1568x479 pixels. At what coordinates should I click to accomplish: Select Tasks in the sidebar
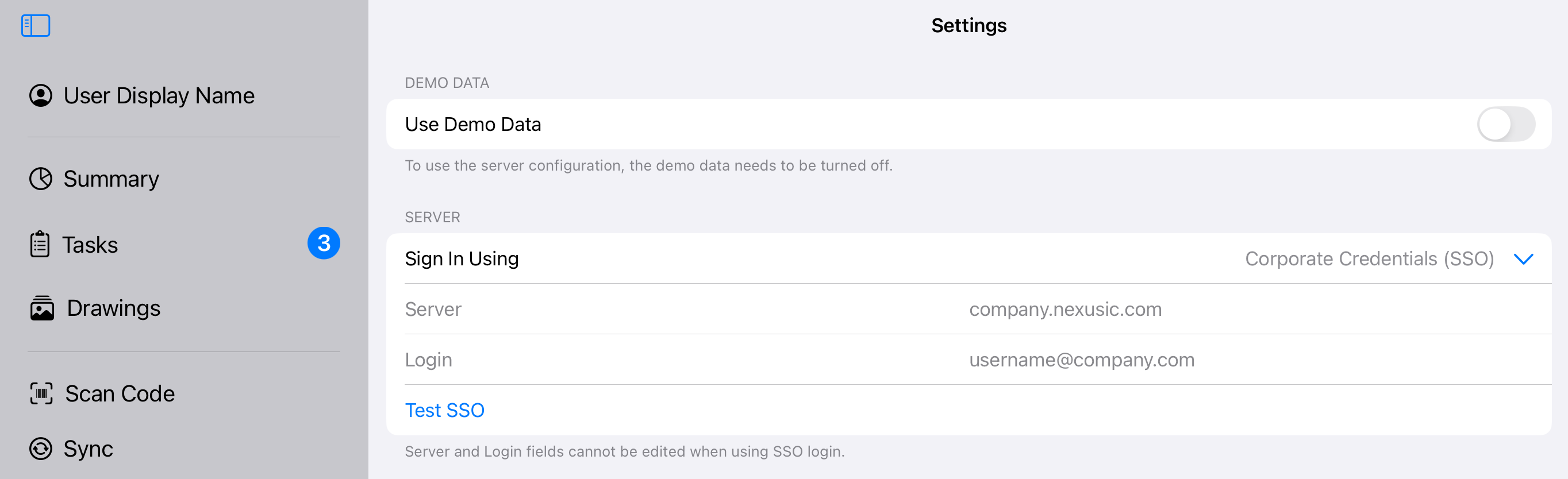point(90,244)
